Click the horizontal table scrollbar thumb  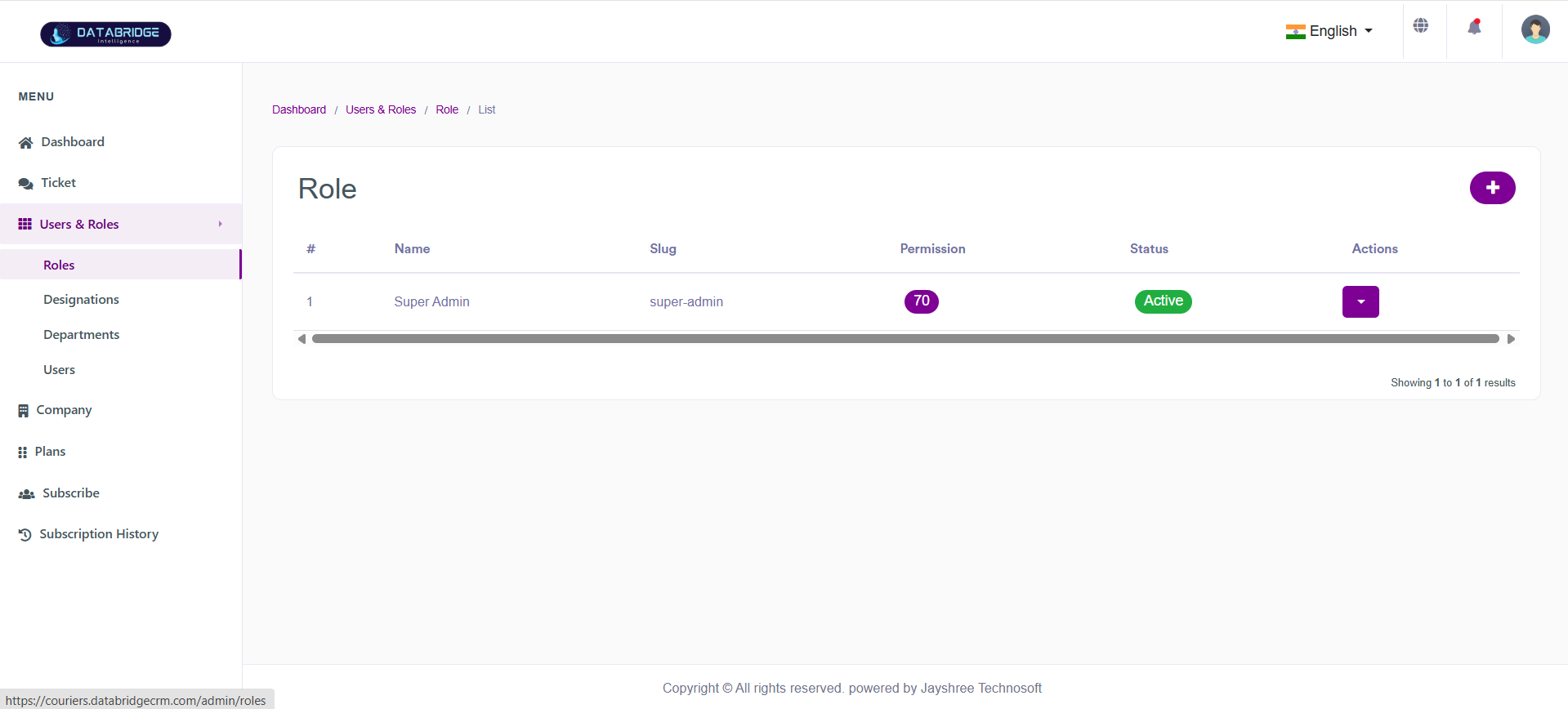905,339
